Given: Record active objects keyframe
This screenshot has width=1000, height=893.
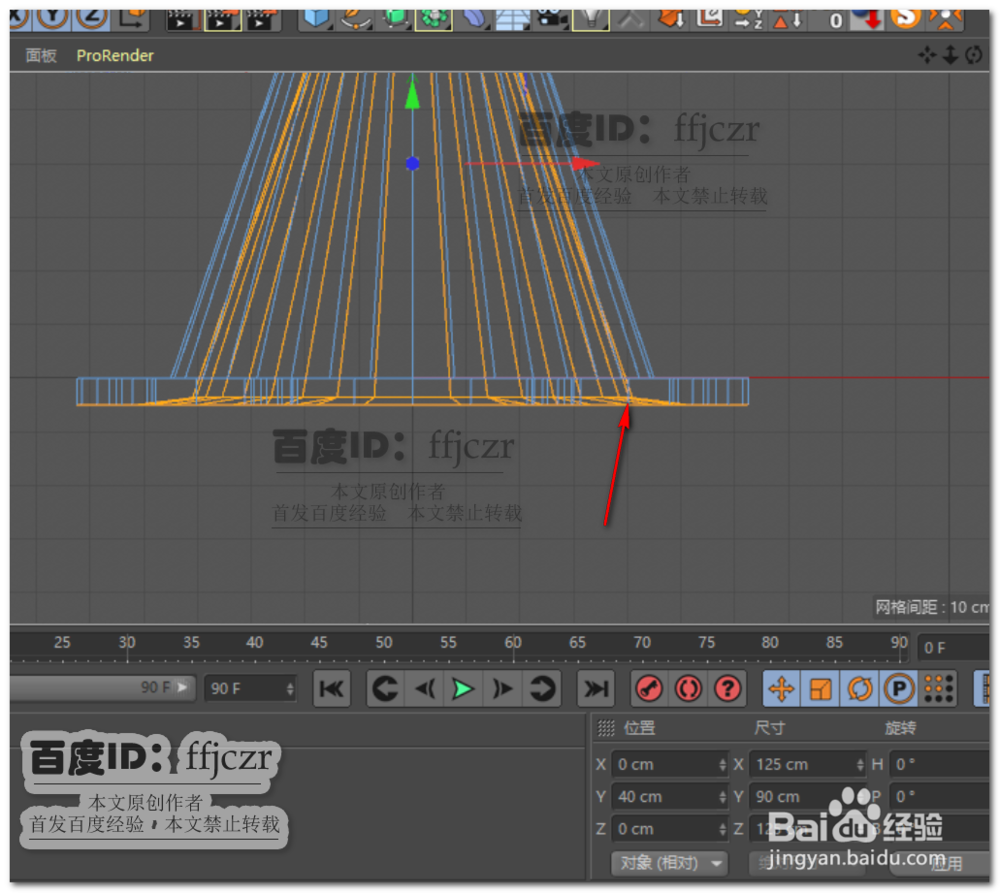Looking at the screenshot, I should pos(649,689).
